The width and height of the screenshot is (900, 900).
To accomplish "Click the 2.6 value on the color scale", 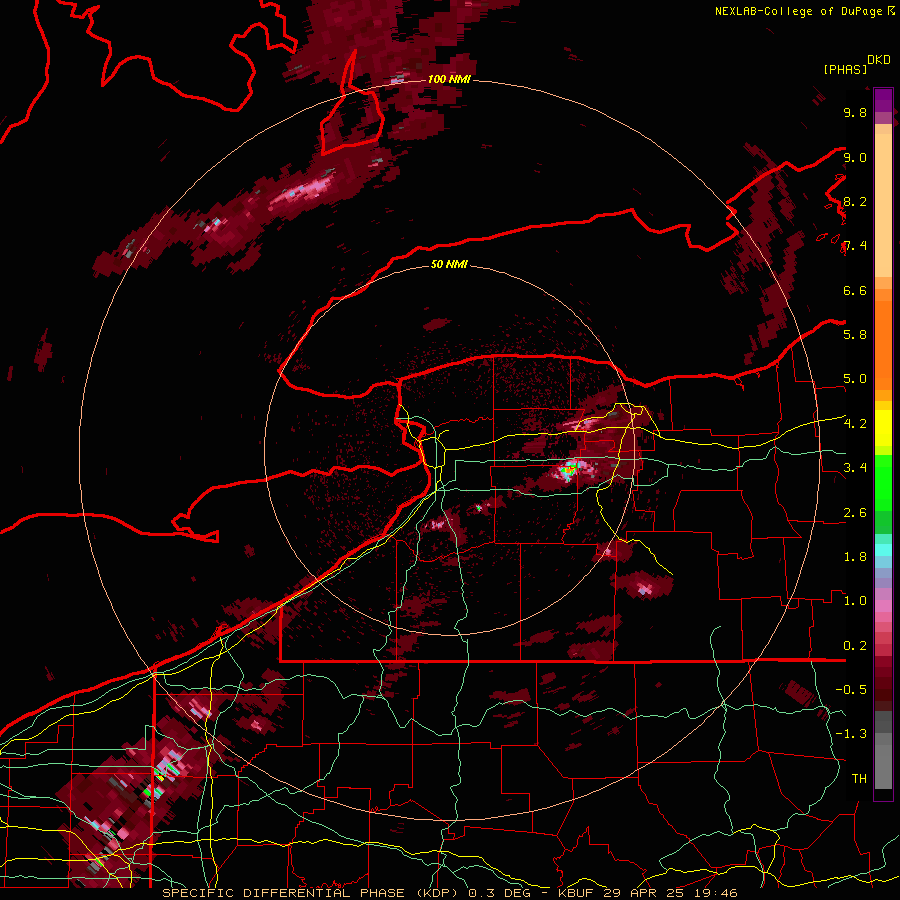I will point(855,513).
